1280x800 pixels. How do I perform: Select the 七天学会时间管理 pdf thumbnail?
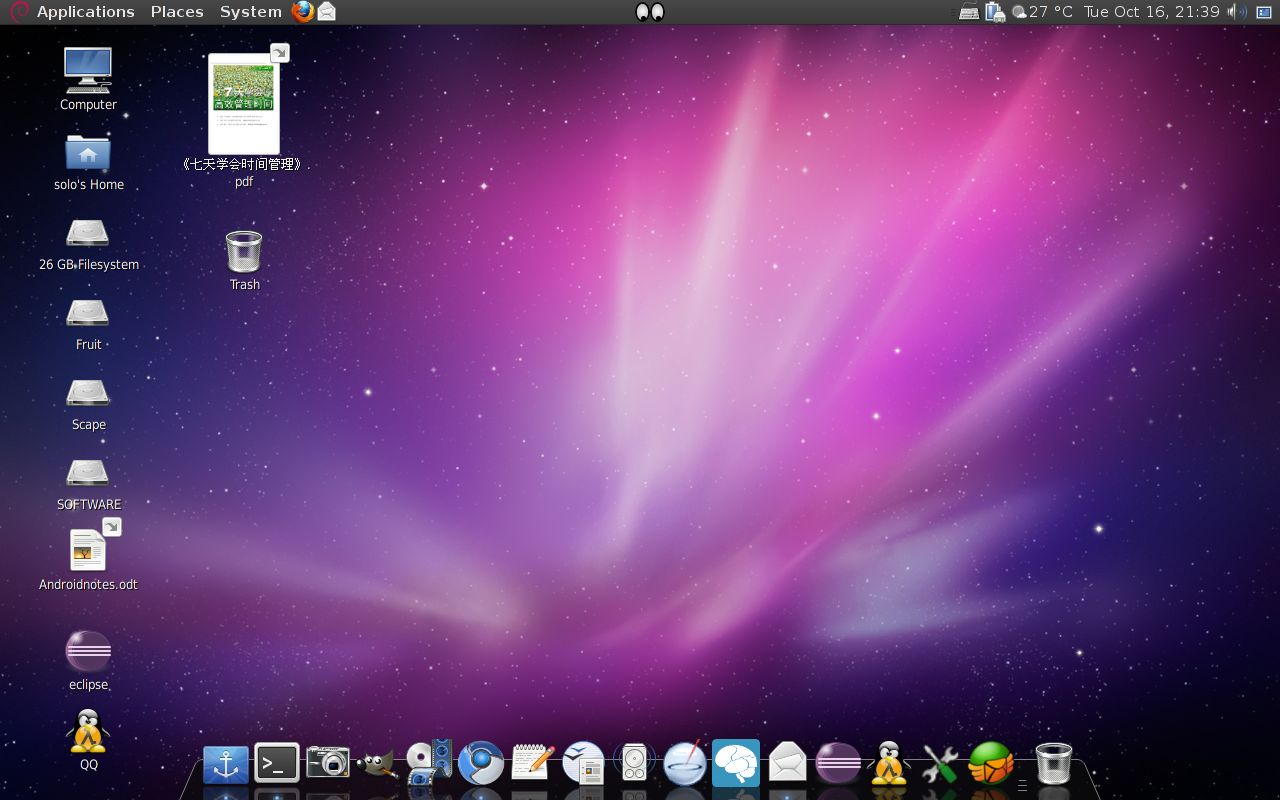(244, 103)
